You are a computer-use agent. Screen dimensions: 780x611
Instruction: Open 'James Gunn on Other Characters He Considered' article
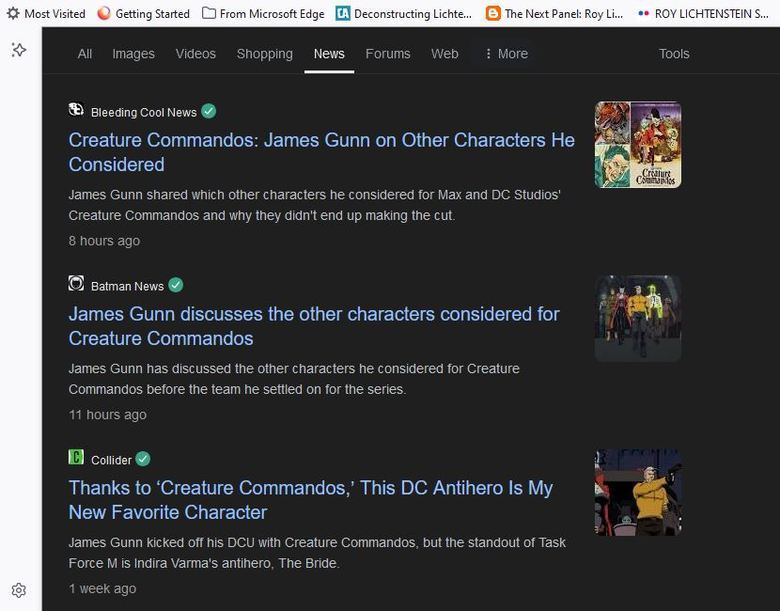[x=321, y=152]
